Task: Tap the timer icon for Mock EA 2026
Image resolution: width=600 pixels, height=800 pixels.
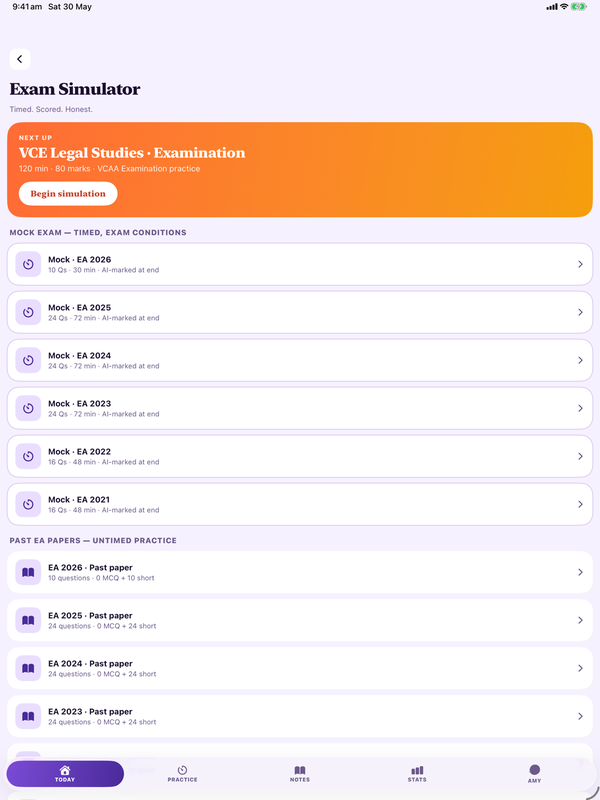Action: pos(28,264)
